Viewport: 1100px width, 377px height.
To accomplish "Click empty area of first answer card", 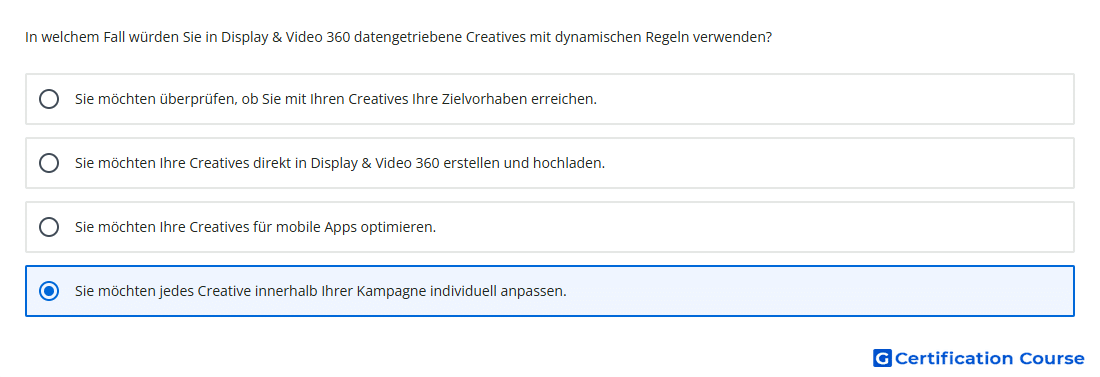I will pos(835,99).
